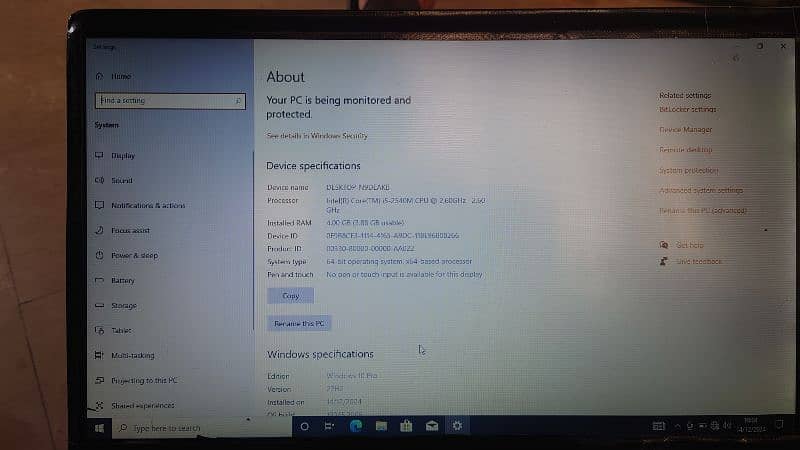The height and width of the screenshot is (450, 800).
Task: Open Device Manager link
Action: click(x=685, y=130)
